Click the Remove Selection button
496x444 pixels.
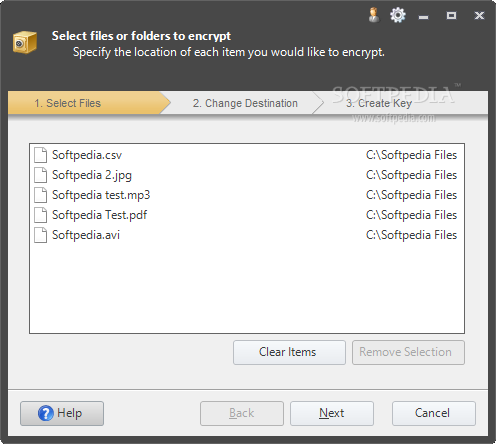point(408,352)
